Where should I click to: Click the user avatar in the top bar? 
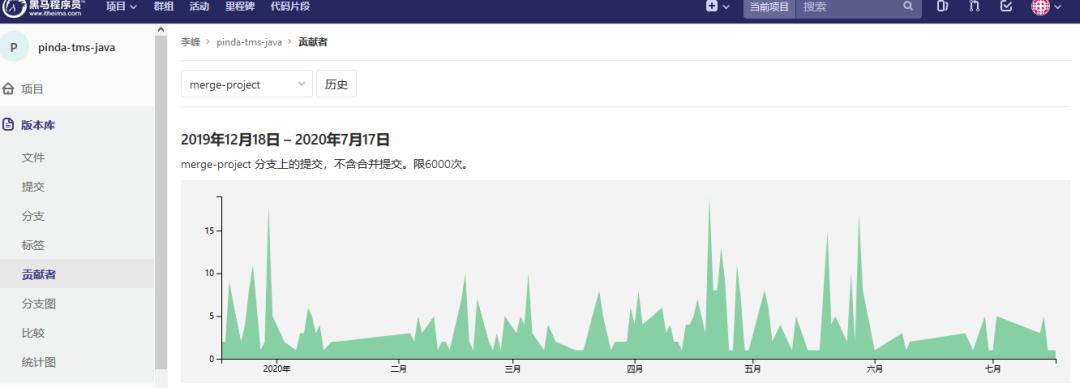coord(1040,7)
